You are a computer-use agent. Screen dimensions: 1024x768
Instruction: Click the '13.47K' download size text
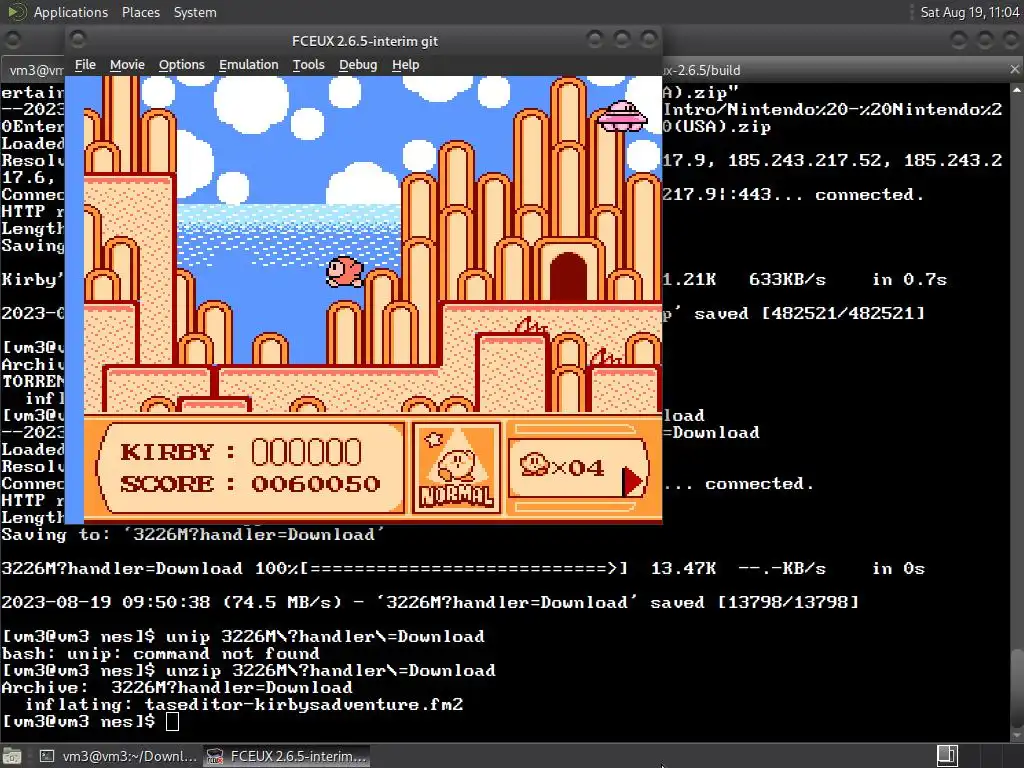(x=683, y=568)
